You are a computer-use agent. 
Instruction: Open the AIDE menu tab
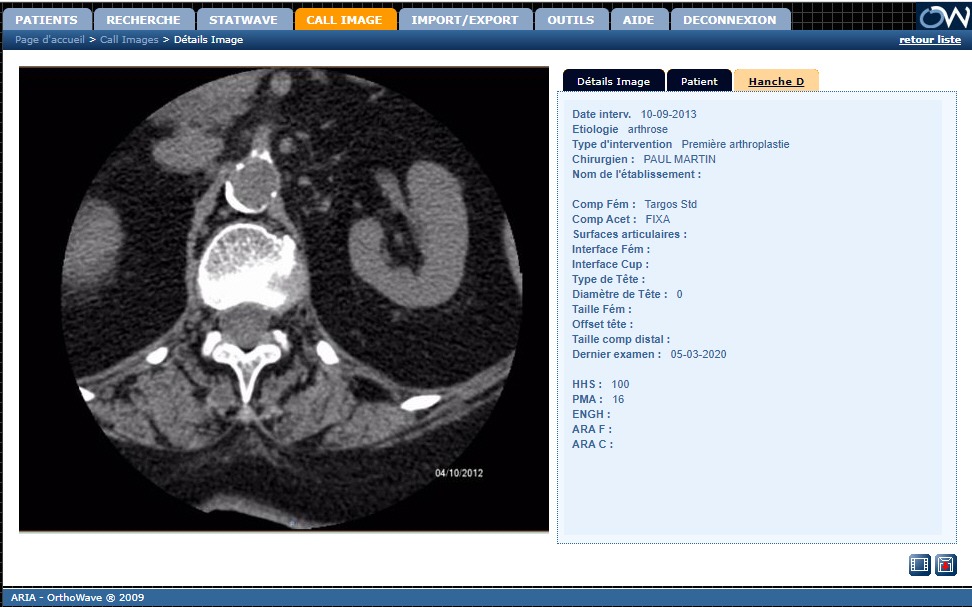pos(638,20)
